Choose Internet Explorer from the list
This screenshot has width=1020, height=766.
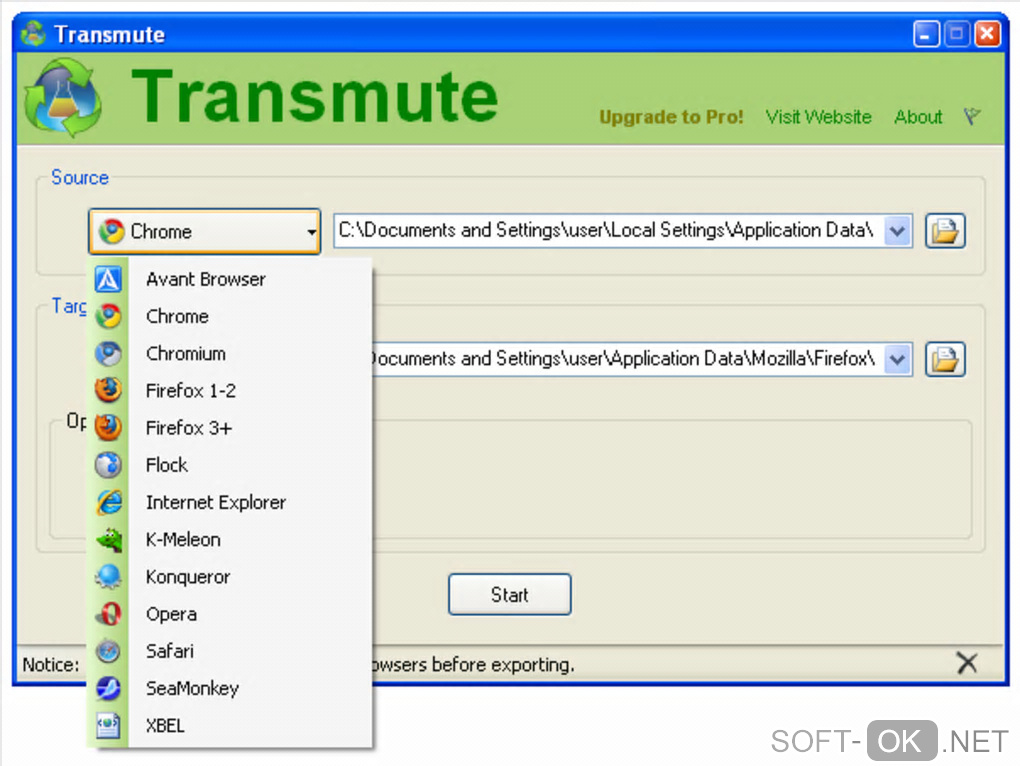pos(230,502)
